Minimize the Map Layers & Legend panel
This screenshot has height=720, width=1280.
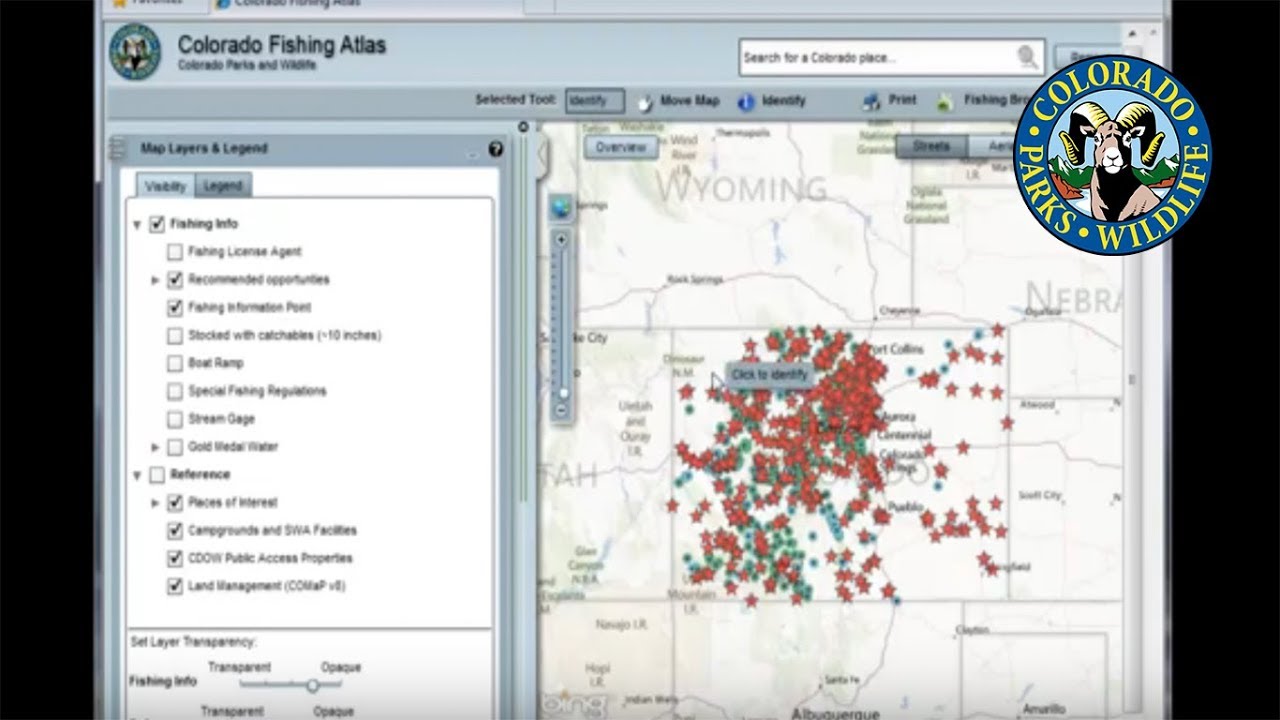click(x=472, y=153)
